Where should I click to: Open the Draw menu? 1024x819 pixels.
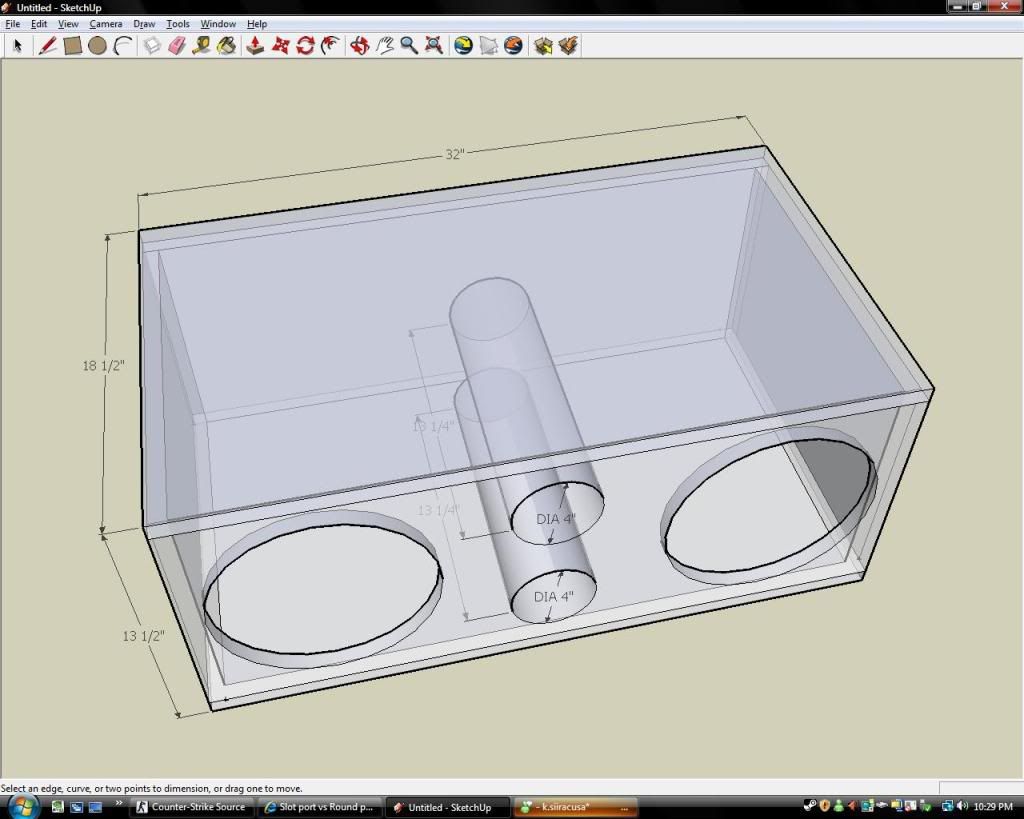143,23
